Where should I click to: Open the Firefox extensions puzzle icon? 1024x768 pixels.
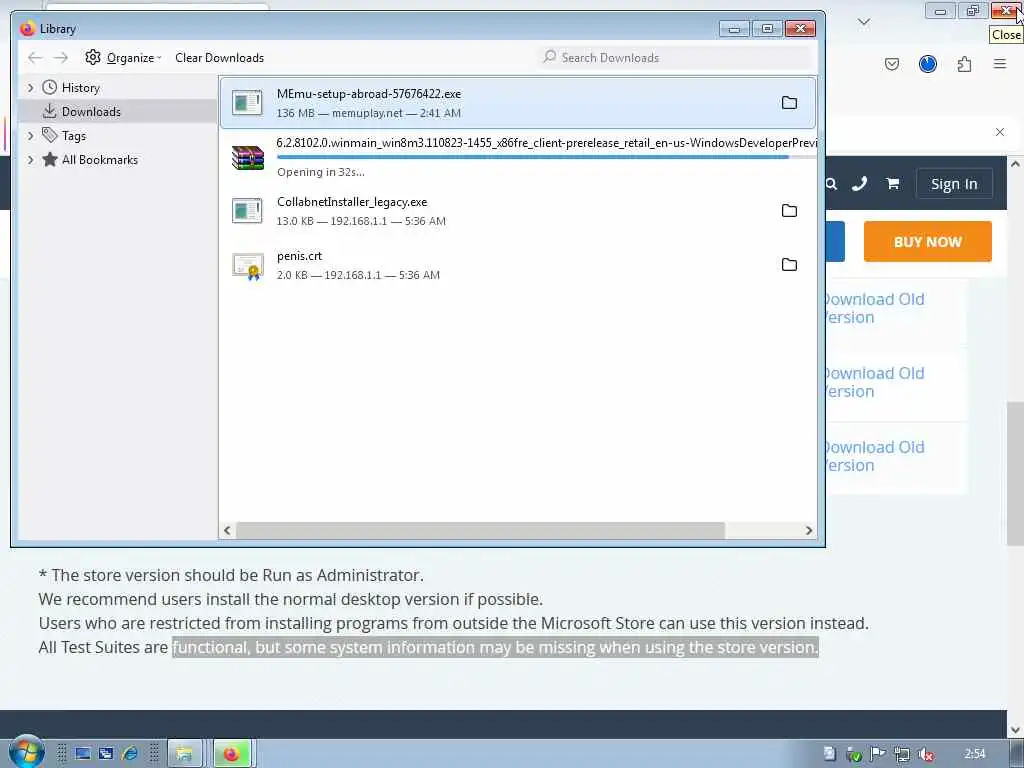pos(964,64)
